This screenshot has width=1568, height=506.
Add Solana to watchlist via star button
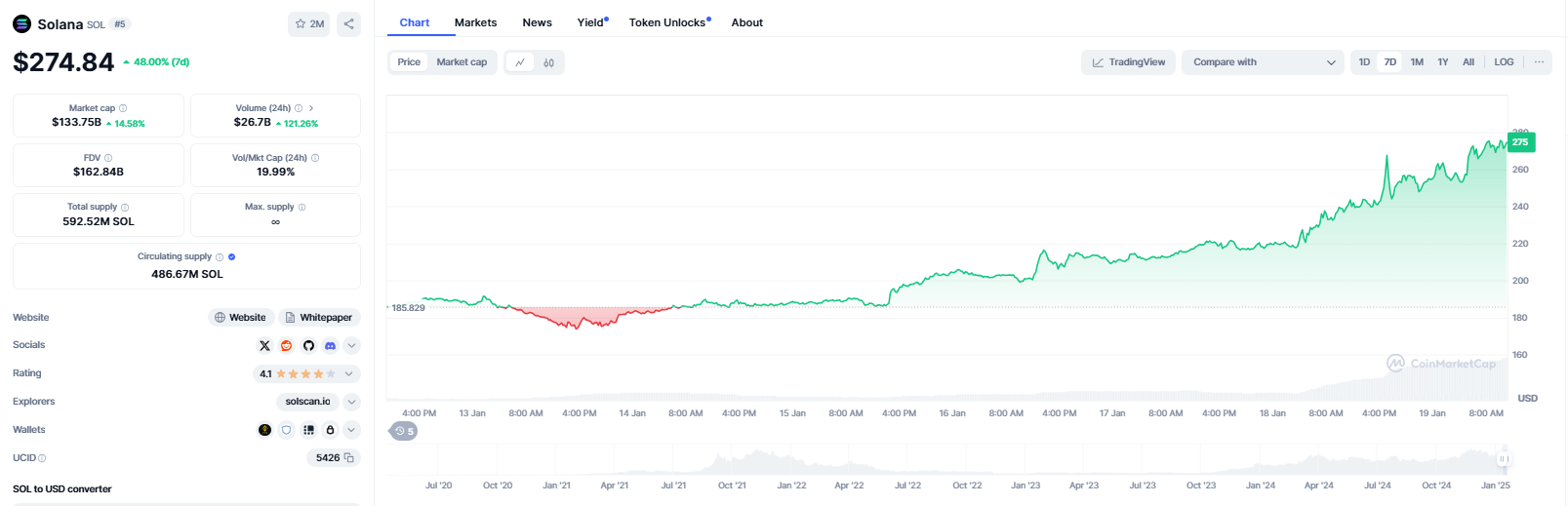308,24
